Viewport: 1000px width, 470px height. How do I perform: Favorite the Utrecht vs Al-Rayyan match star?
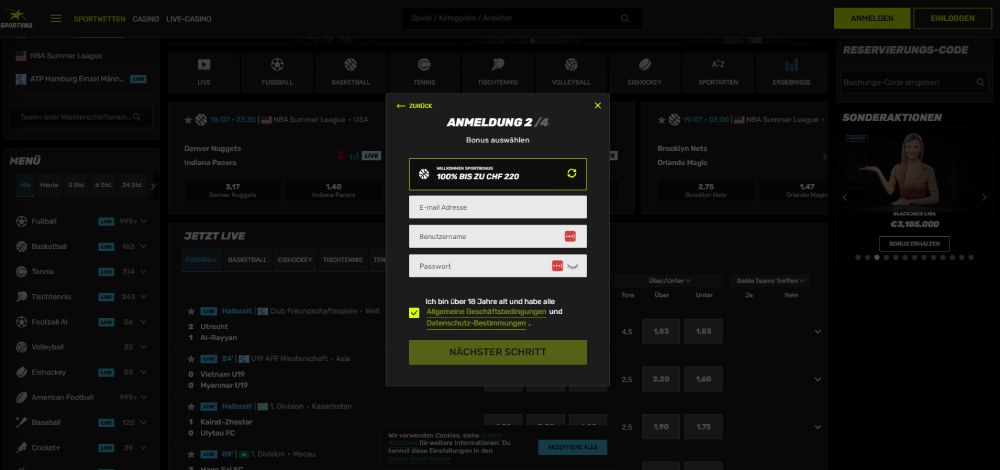pyautogui.click(x=189, y=311)
